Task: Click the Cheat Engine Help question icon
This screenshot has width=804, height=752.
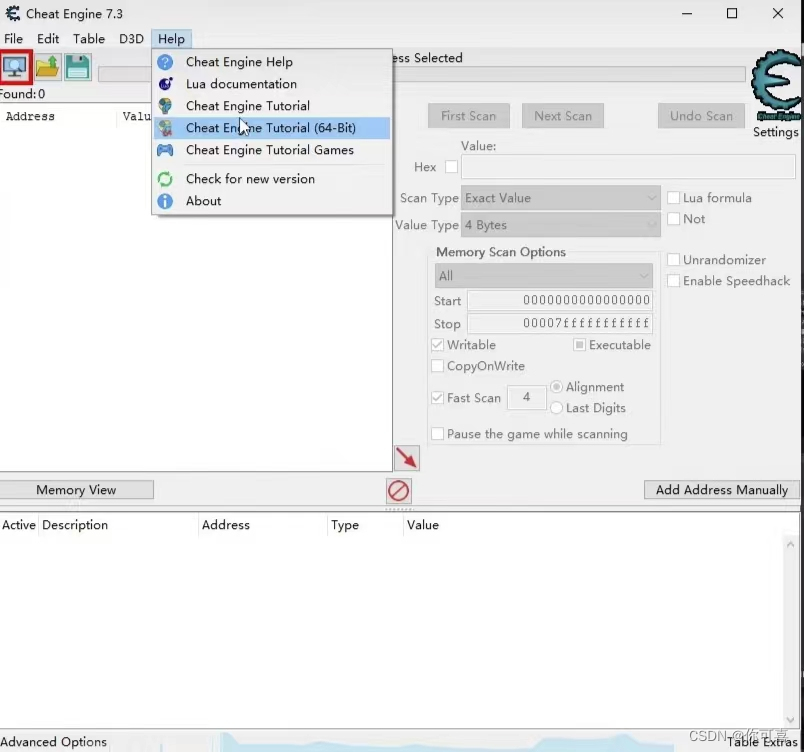Action: (165, 62)
